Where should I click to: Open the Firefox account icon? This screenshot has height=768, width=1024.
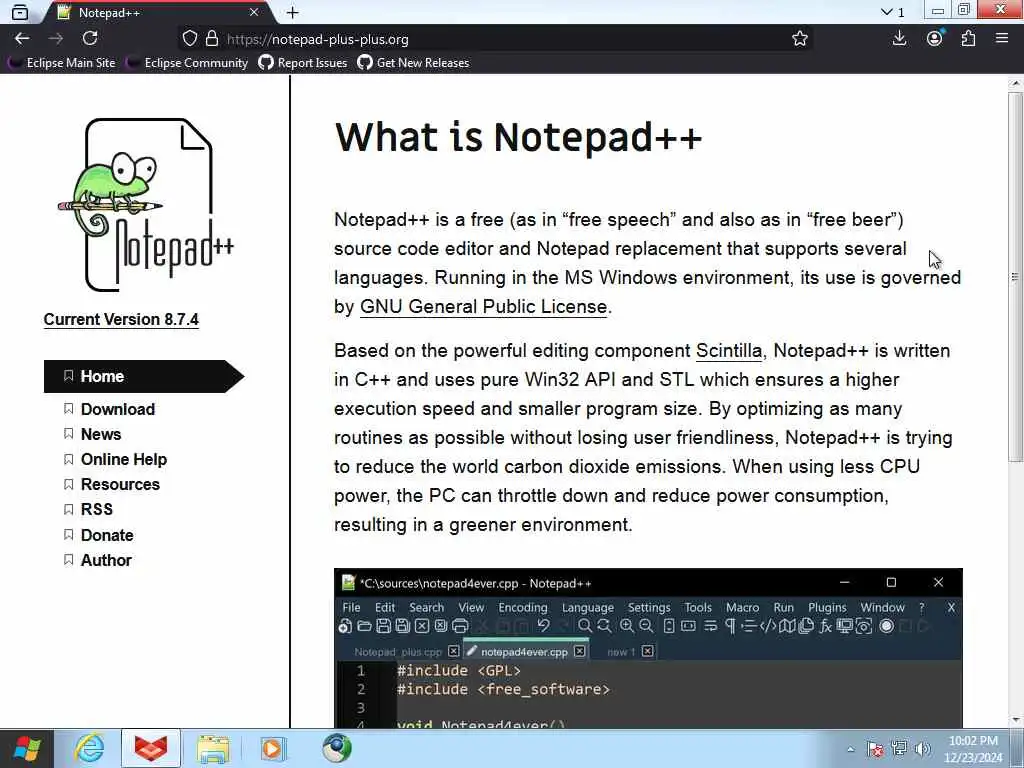click(x=935, y=39)
